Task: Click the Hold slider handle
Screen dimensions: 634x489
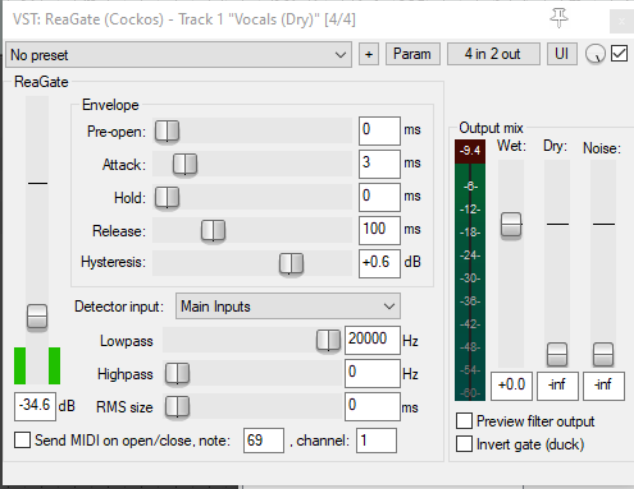Action: point(167,197)
